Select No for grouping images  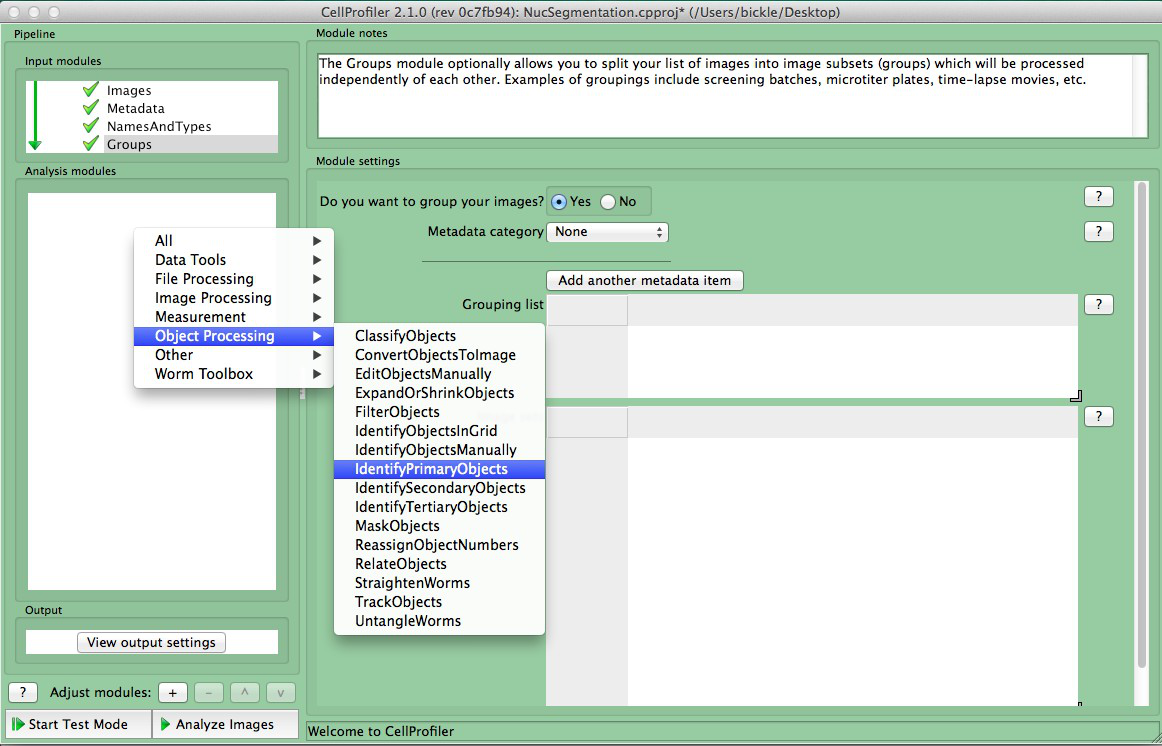(x=608, y=202)
